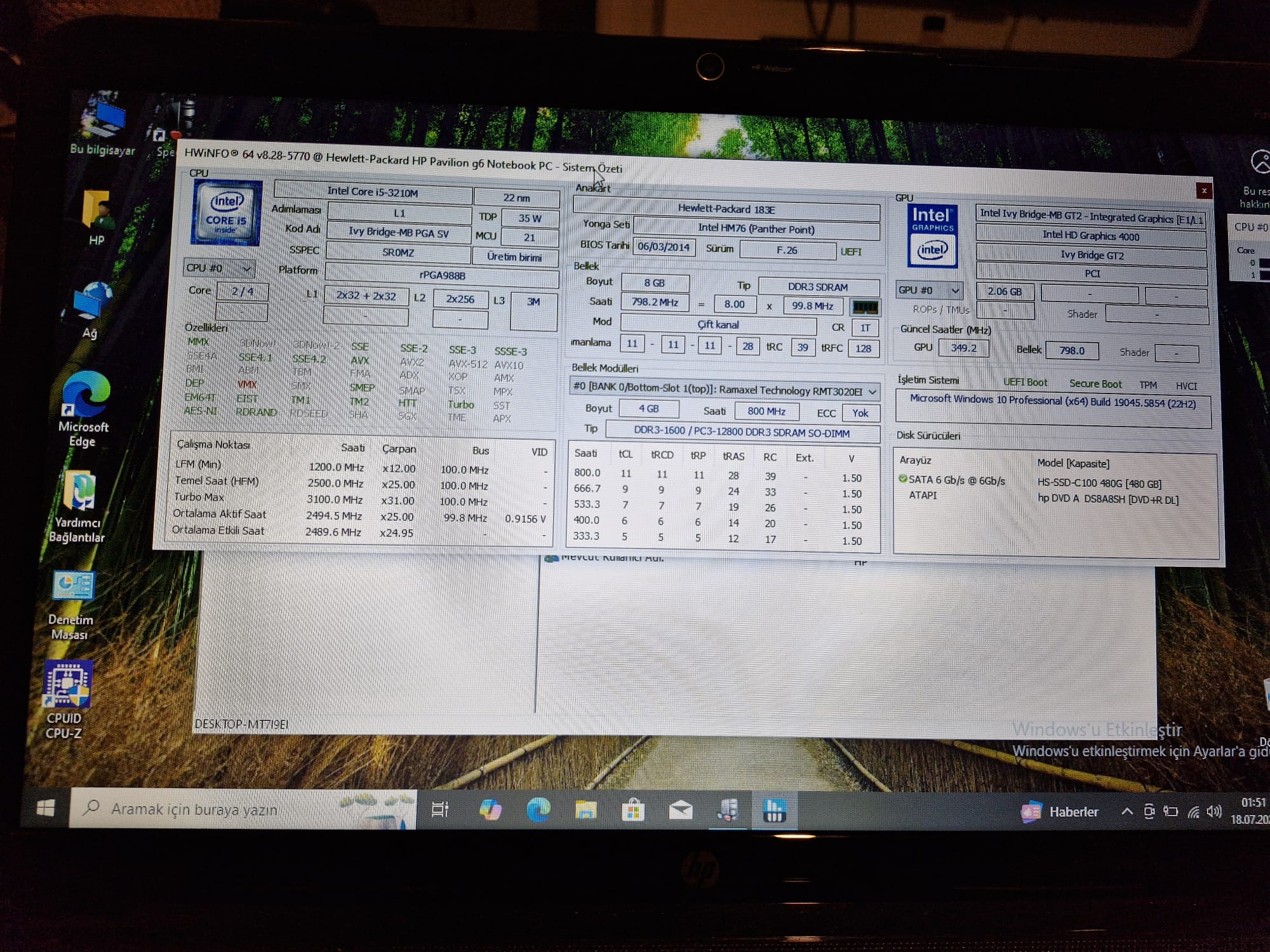Click the HVCI indicator label
This screenshot has height=952, width=1270.
point(1186,386)
